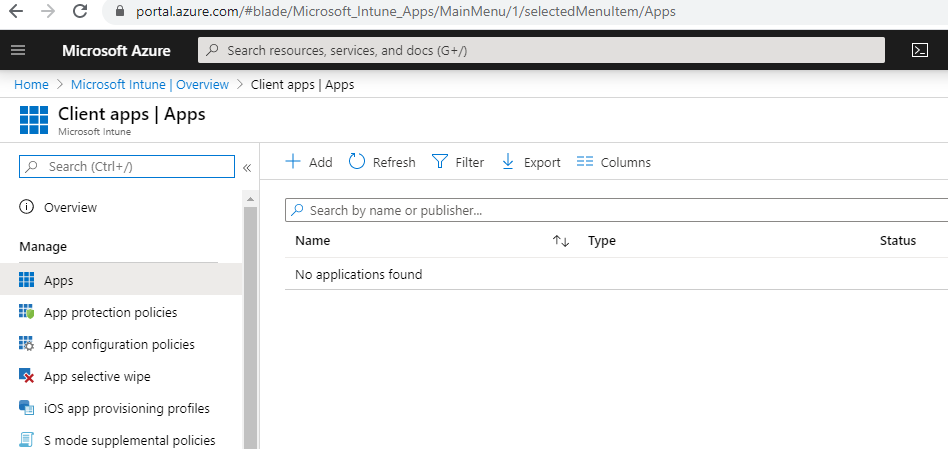Viewport: 948px width, 449px height.
Task: Open the Azure portal hamburger menu
Action: [18, 50]
